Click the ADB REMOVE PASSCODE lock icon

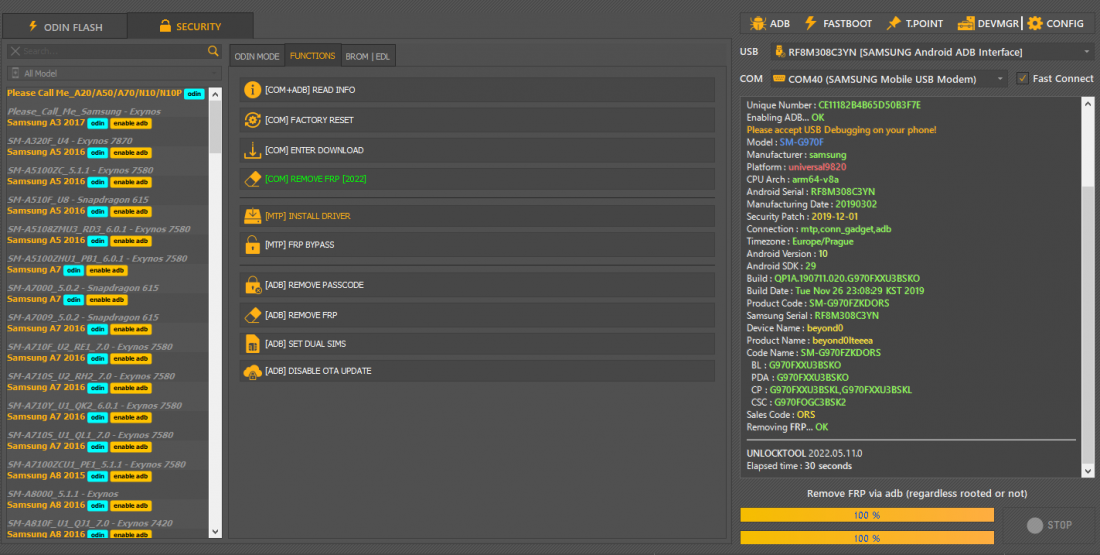tap(253, 285)
